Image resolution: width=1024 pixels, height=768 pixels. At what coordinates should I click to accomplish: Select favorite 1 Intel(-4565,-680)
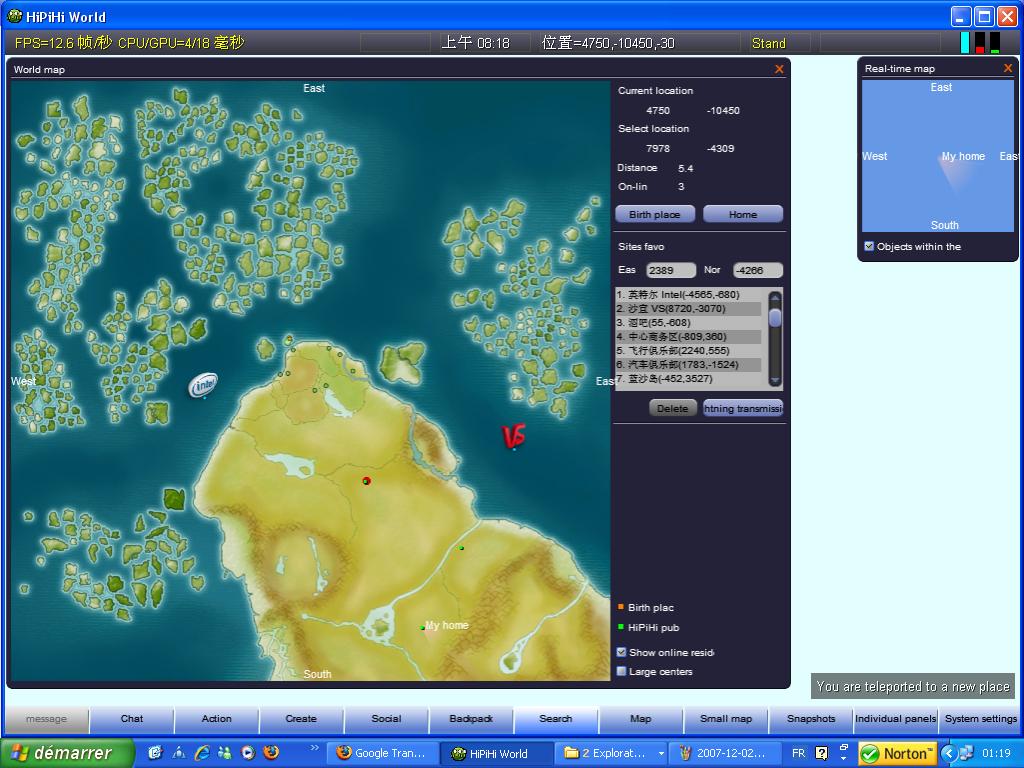tap(690, 295)
